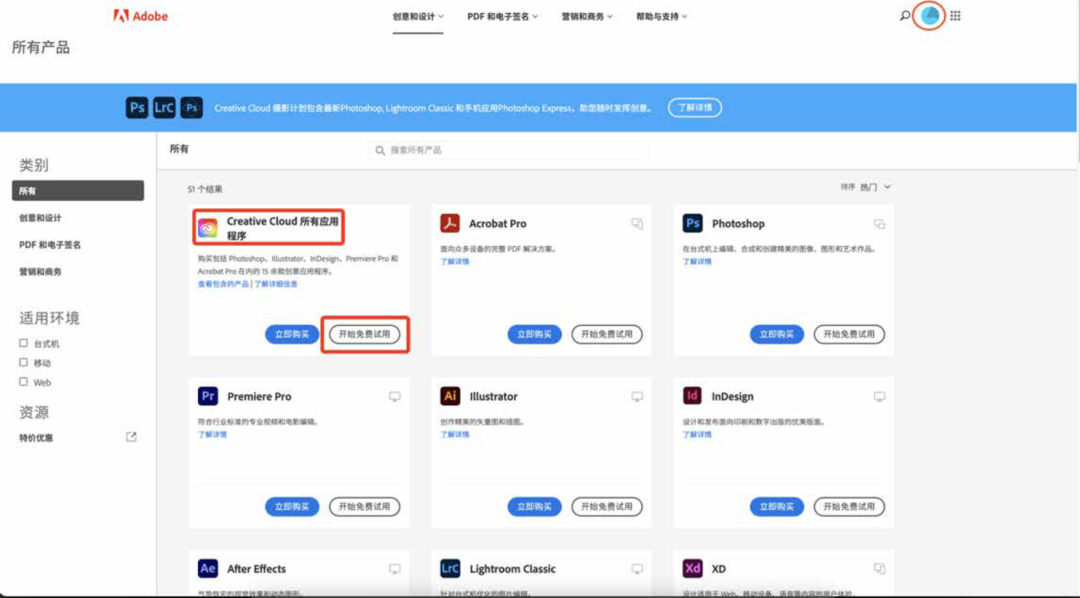Screen dimensions: 1080x598
Task: Open 了解详情 link on Photoshop card
Action: [697, 262]
